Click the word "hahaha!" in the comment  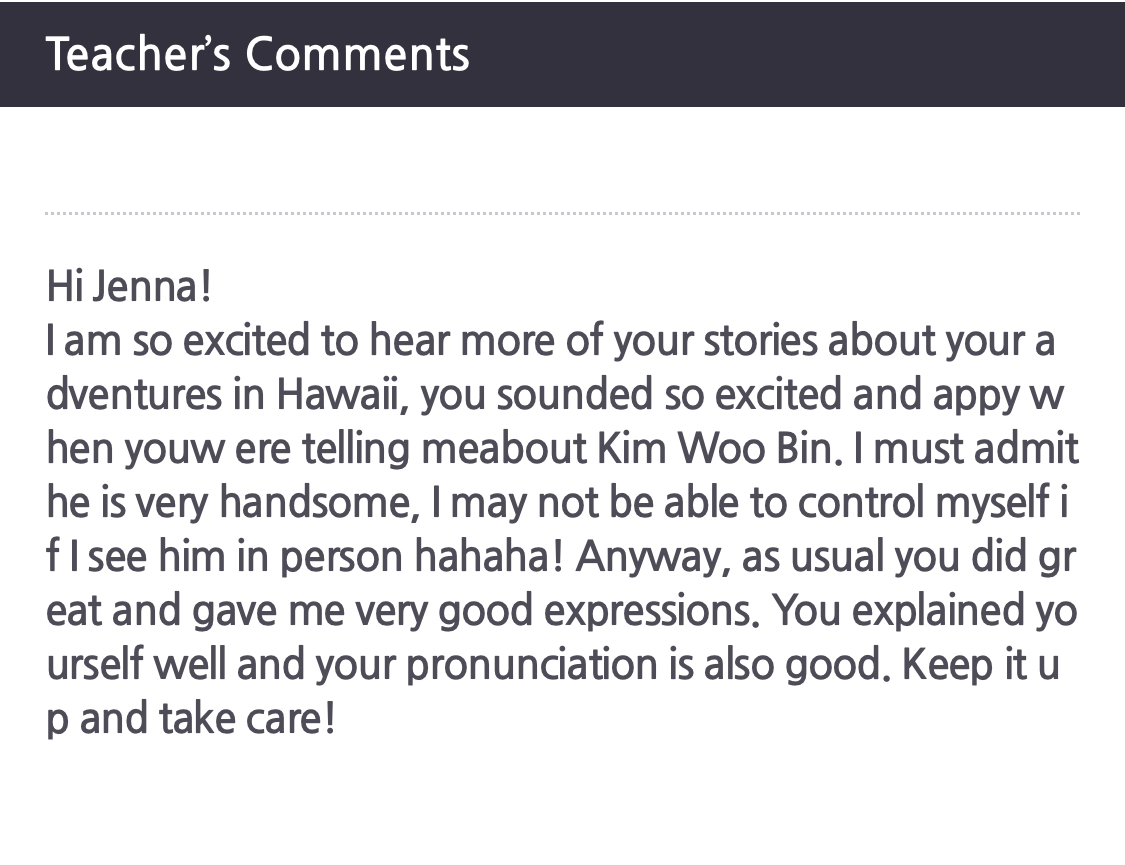[490, 558]
